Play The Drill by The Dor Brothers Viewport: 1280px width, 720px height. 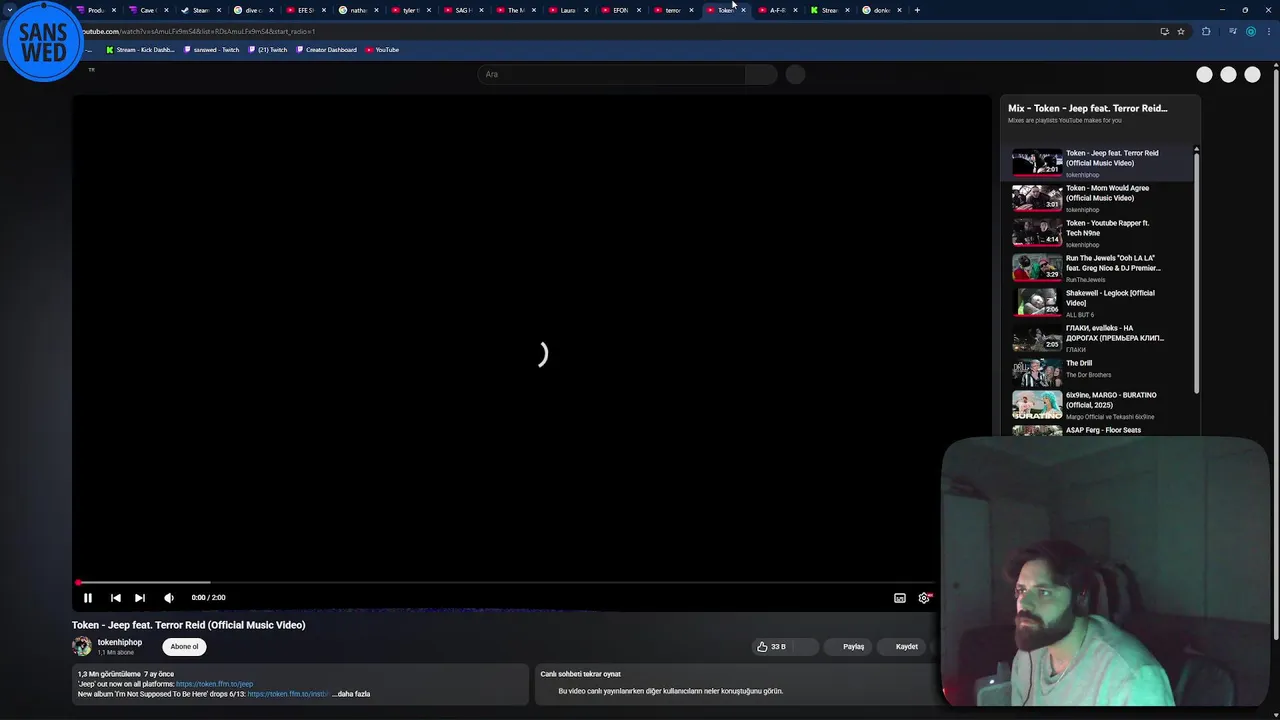[x=1098, y=373]
